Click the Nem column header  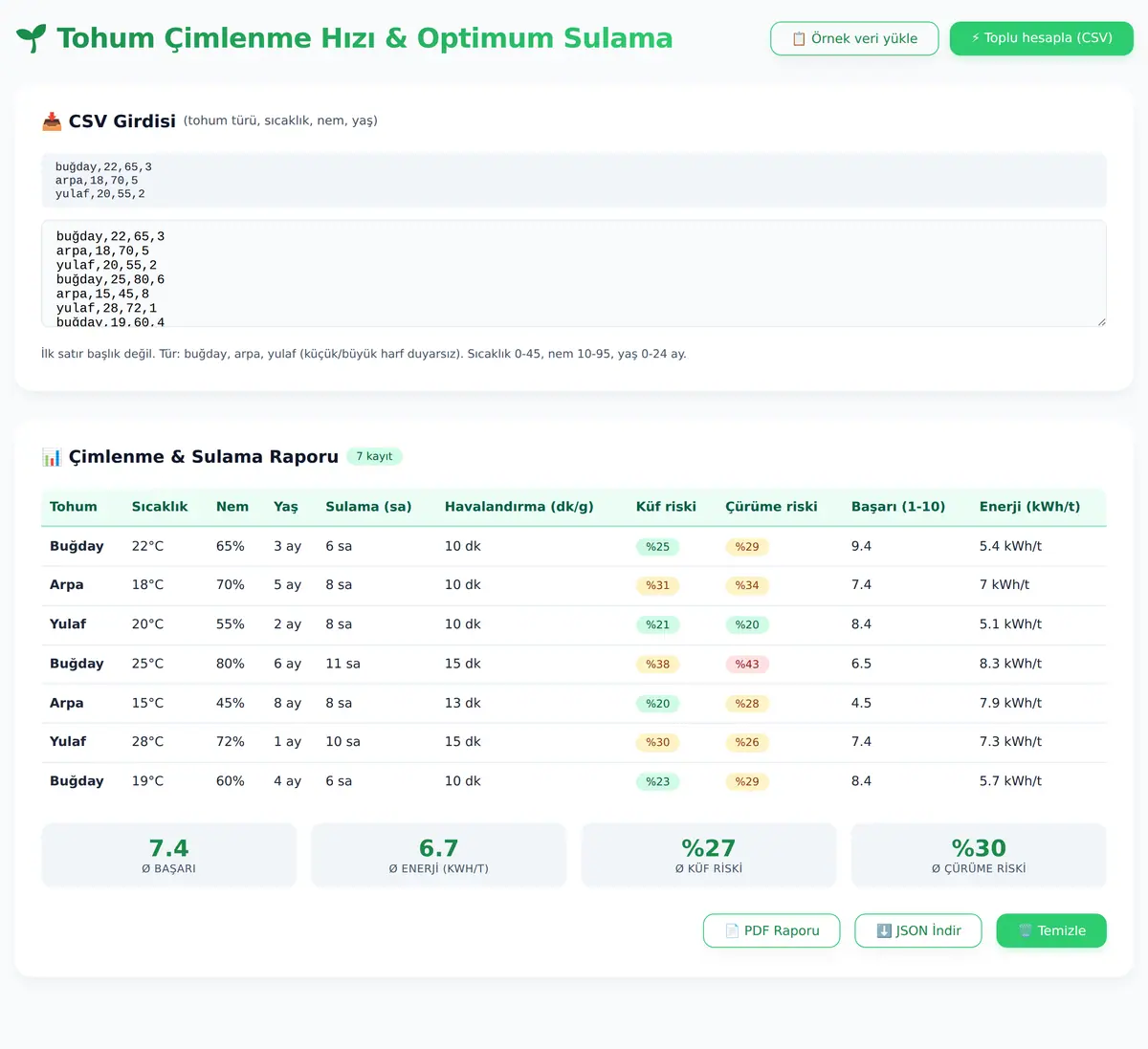(x=232, y=507)
